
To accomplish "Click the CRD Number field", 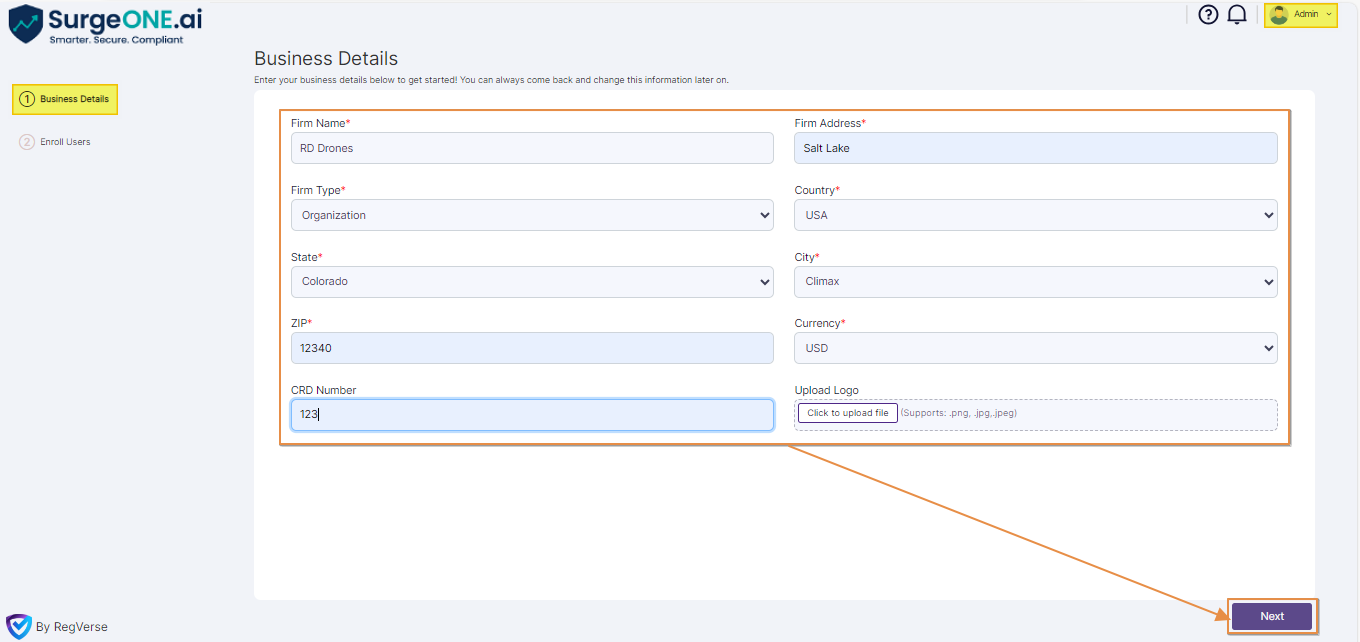I will click(x=531, y=414).
